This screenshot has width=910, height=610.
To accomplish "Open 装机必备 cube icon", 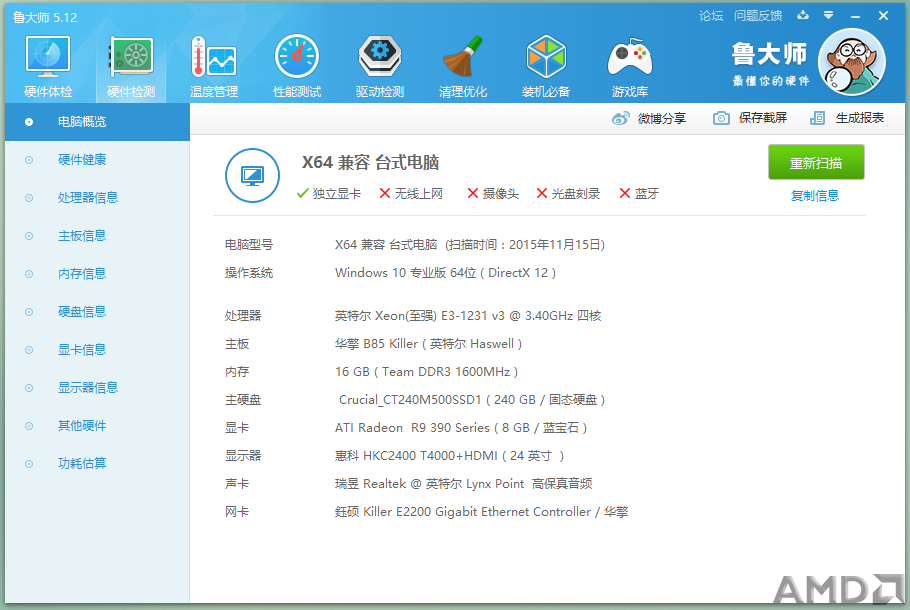I will [x=546, y=56].
